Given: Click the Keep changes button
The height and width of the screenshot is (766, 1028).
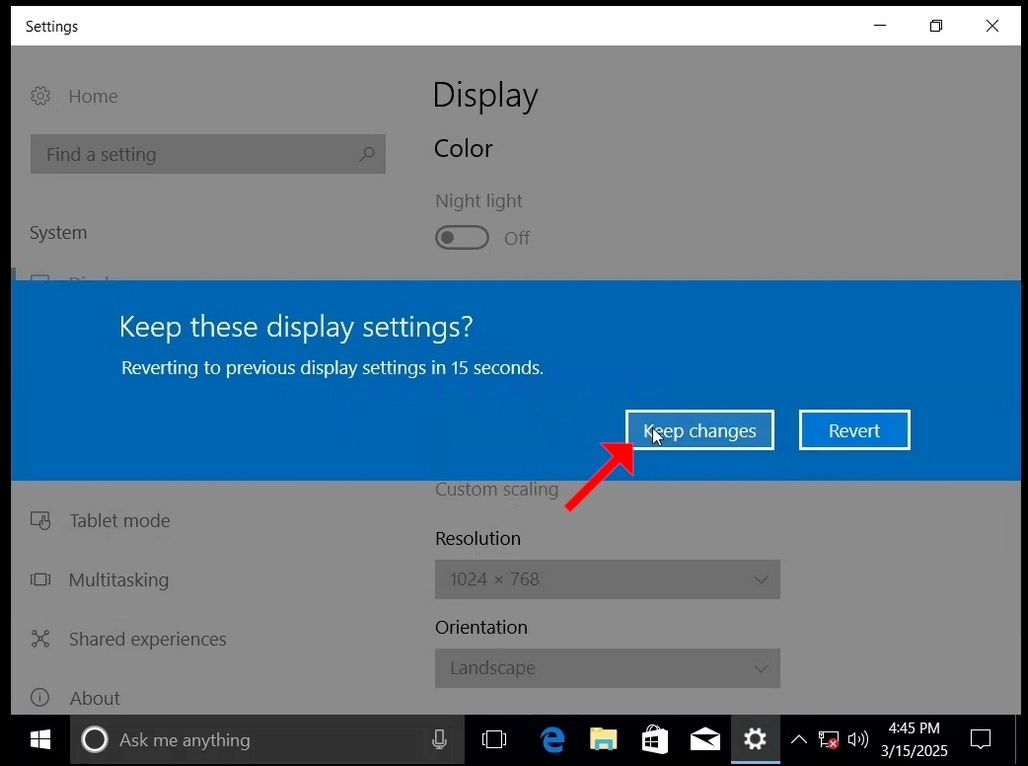Looking at the screenshot, I should pyautogui.click(x=700, y=430).
